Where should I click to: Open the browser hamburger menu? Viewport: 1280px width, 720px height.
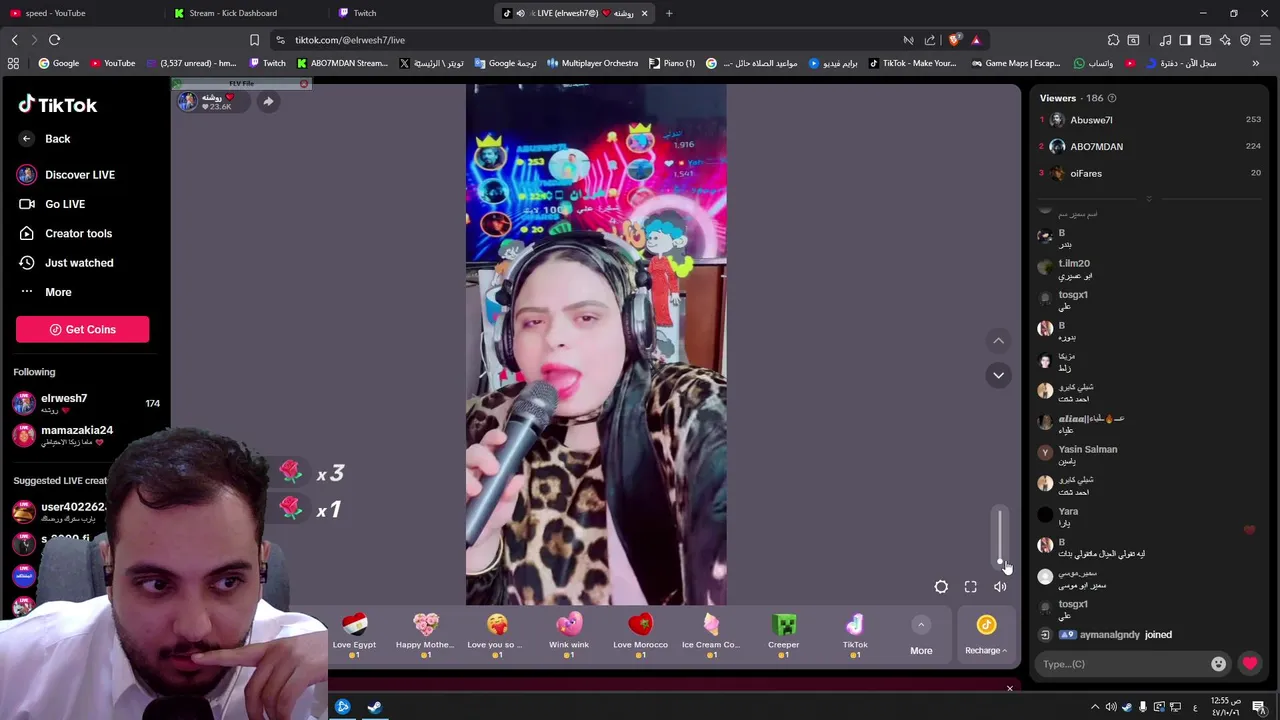coord(1265,40)
